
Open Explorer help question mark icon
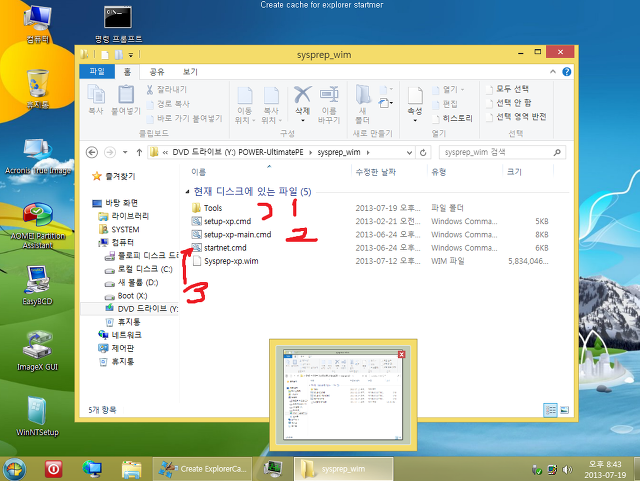pyautogui.click(x=567, y=72)
